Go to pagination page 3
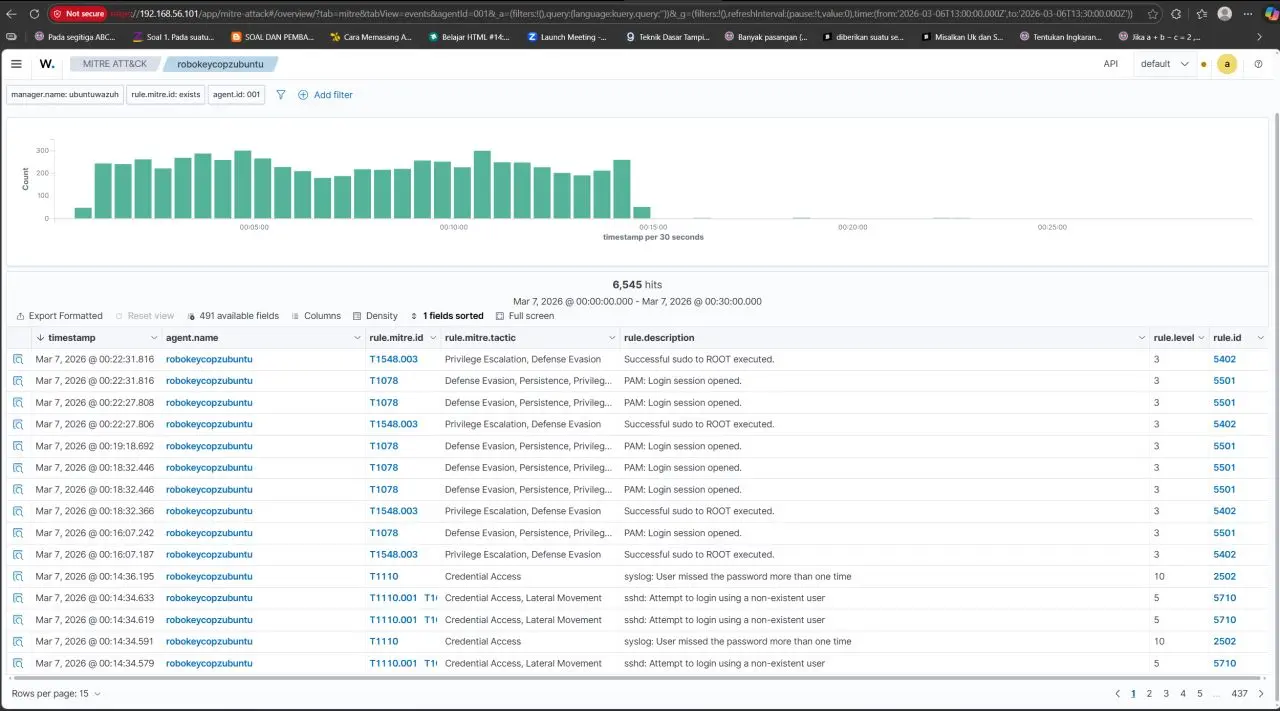Image resolution: width=1280 pixels, height=711 pixels. 1166,693
